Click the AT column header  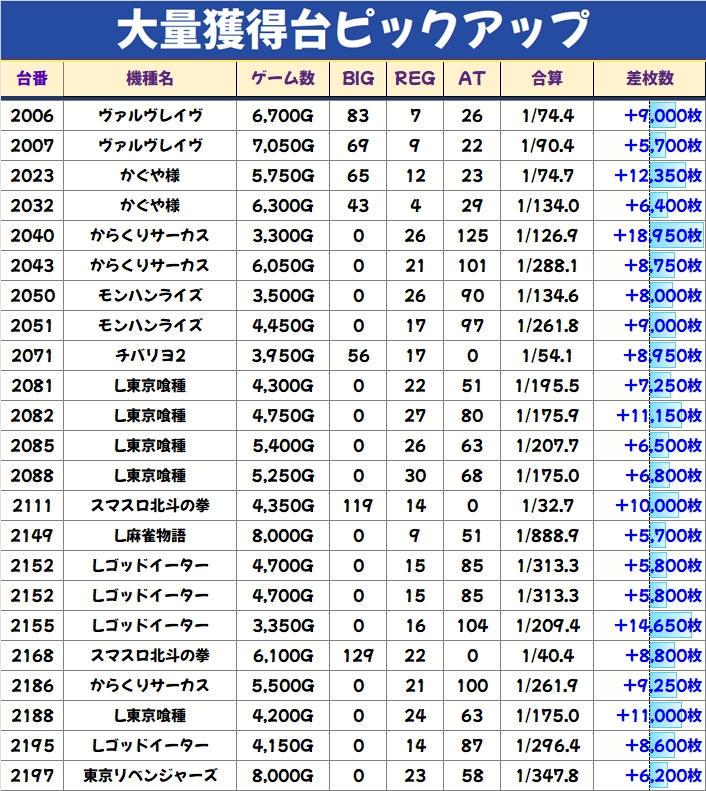click(x=471, y=78)
